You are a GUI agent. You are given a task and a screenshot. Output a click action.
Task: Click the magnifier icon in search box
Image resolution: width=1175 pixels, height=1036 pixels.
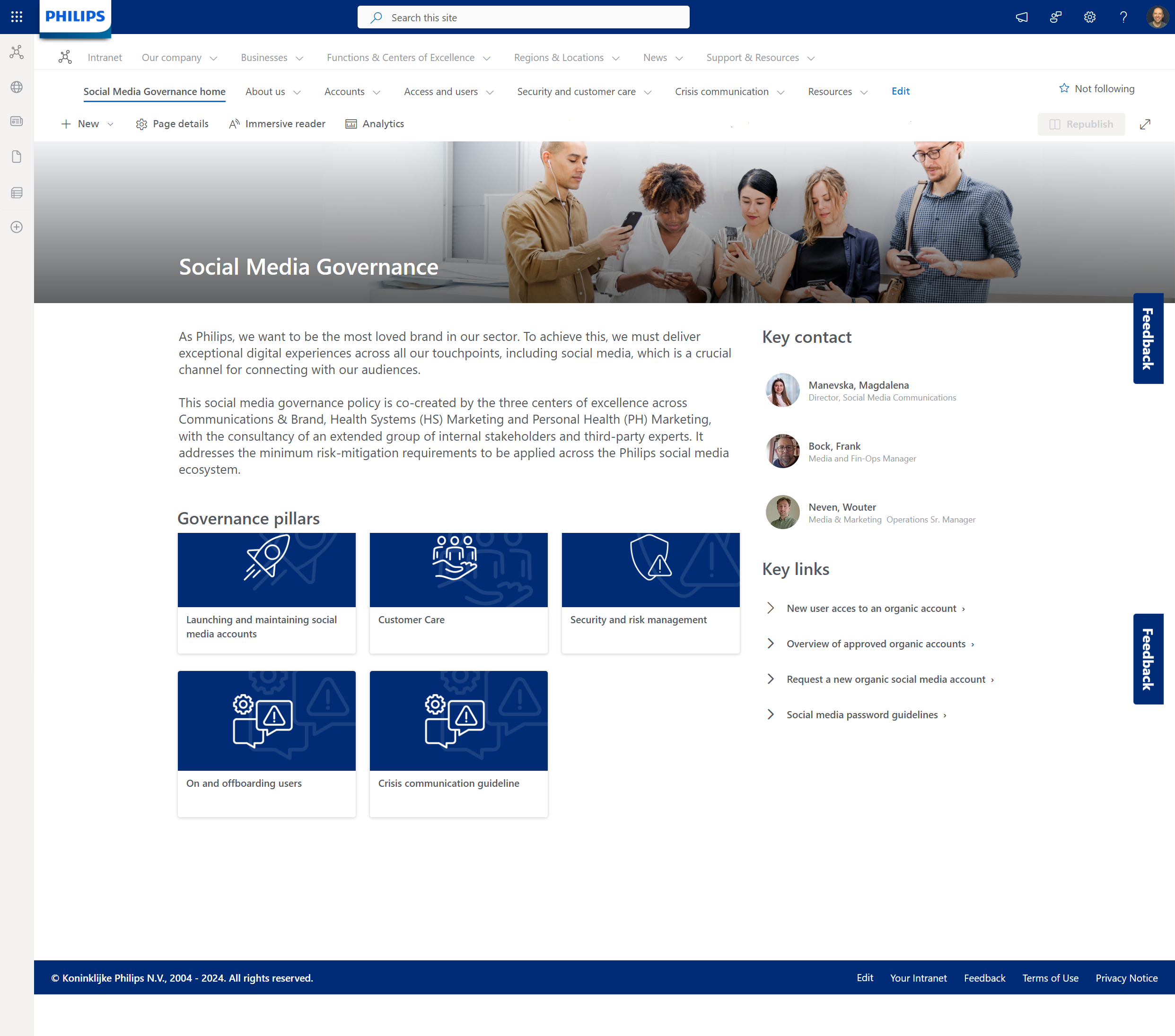[376, 17]
